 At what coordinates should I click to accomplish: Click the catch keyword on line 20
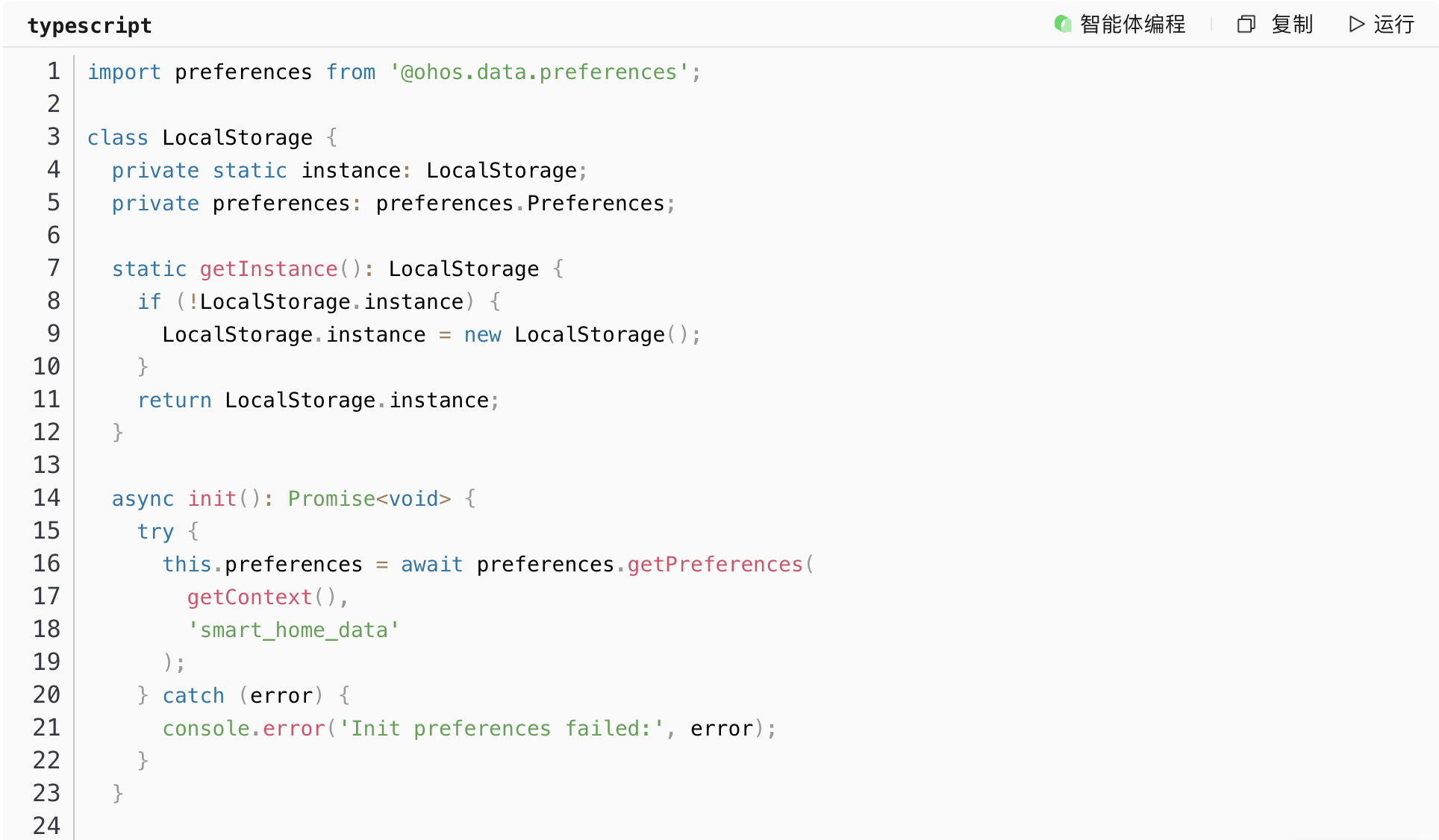(x=193, y=696)
